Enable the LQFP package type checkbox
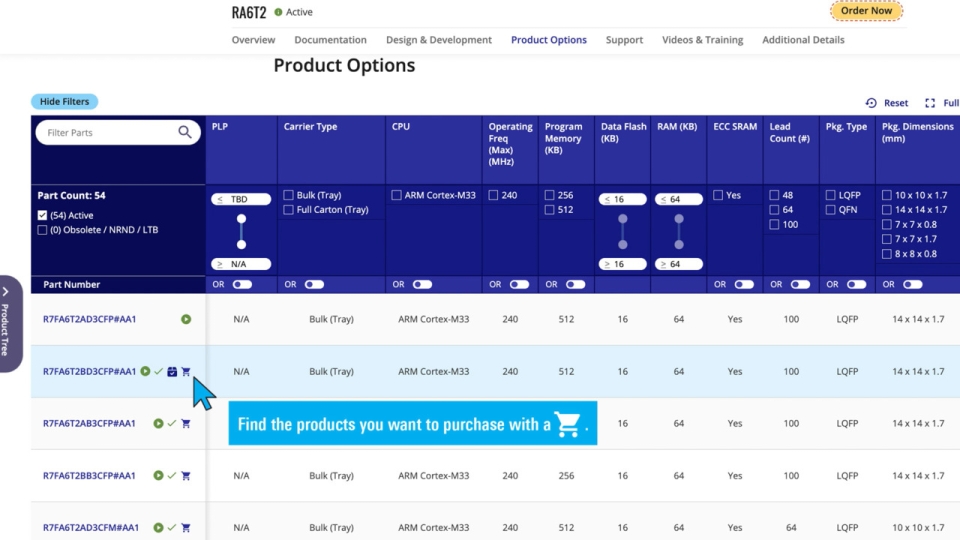The height and width of the screenshot is (540, 960). point(830,196)
